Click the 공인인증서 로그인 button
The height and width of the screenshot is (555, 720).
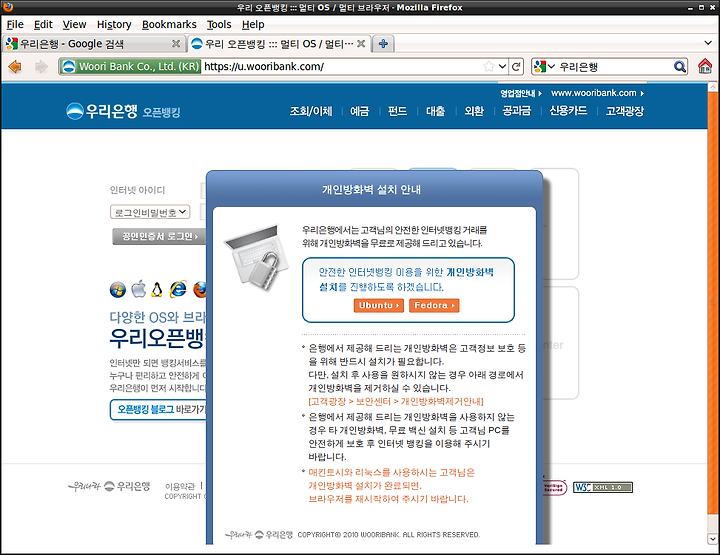159,236
